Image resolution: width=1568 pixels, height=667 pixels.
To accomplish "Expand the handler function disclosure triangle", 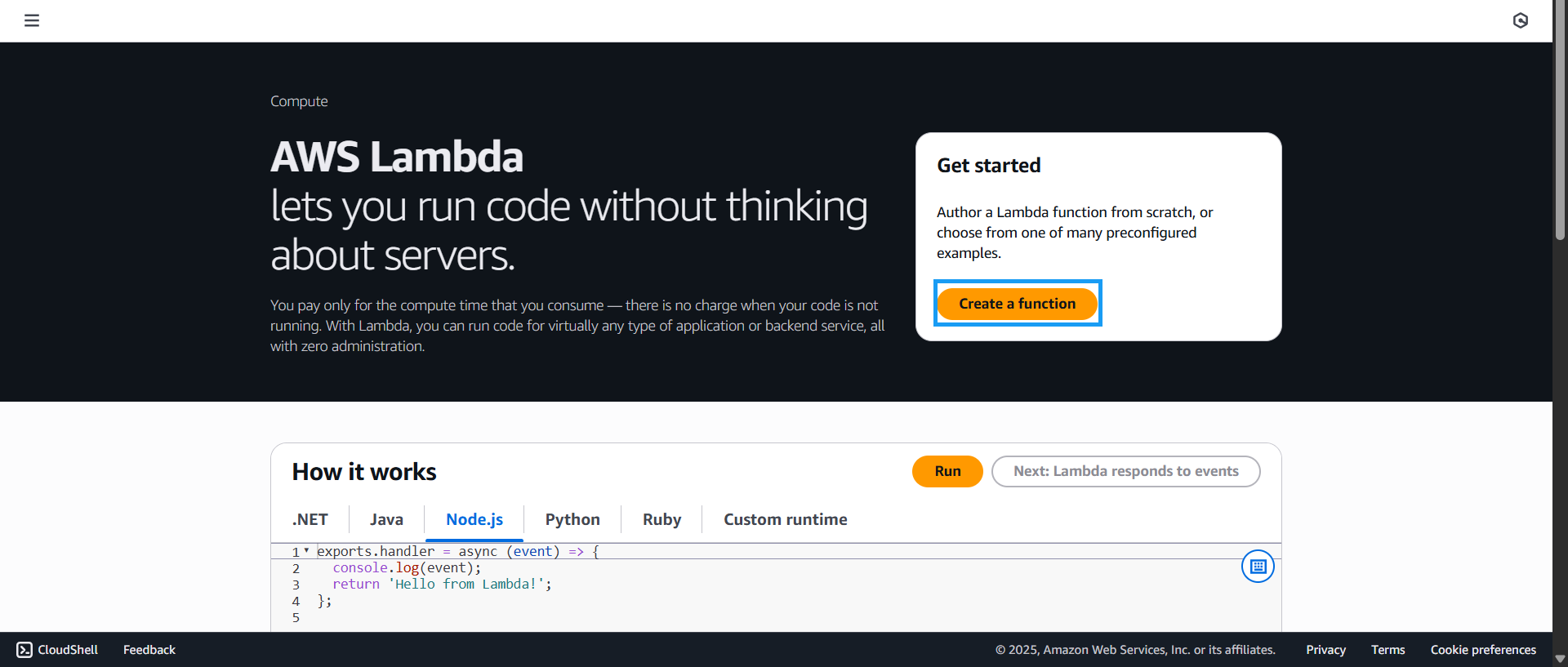I will [x=306, y=551].
